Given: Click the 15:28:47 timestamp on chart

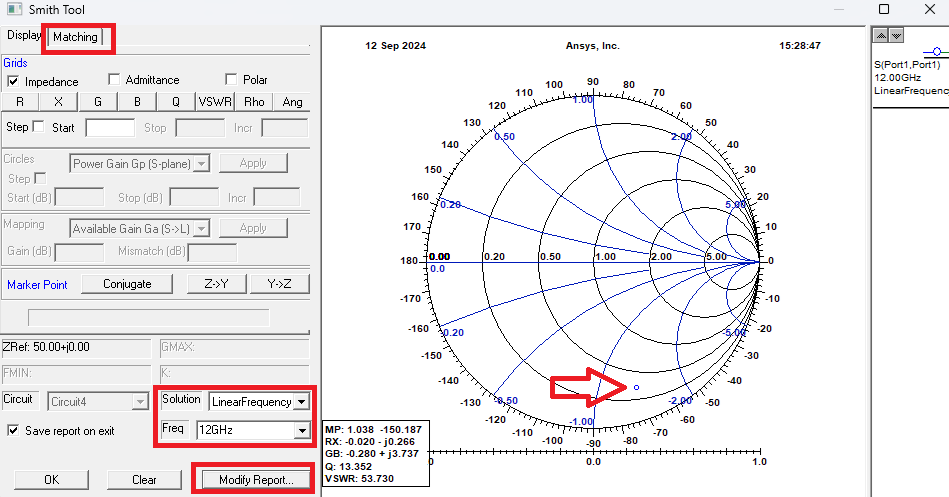Looking at the screenshot, I should (800, 45).
